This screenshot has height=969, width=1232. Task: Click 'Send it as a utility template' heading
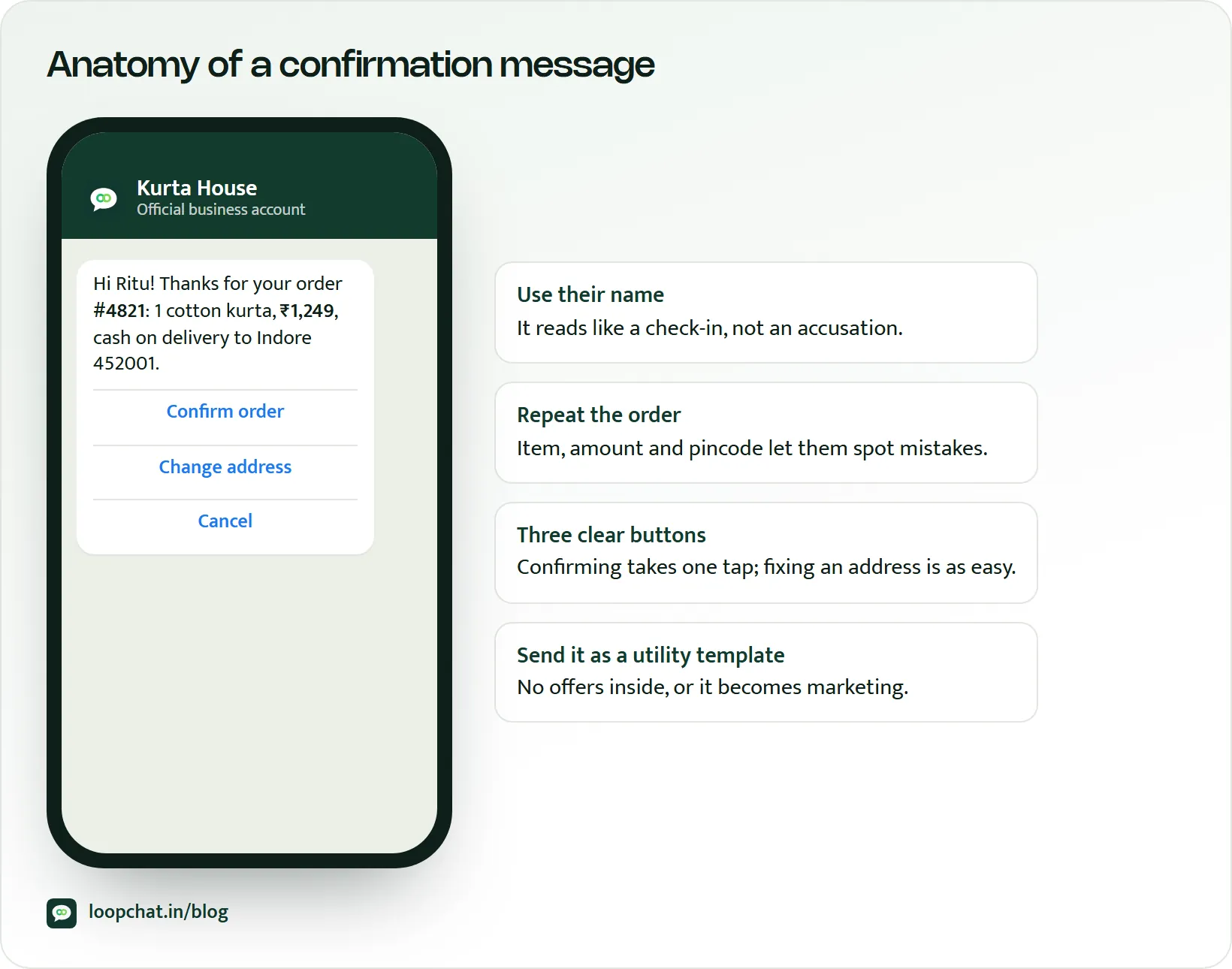651,655
